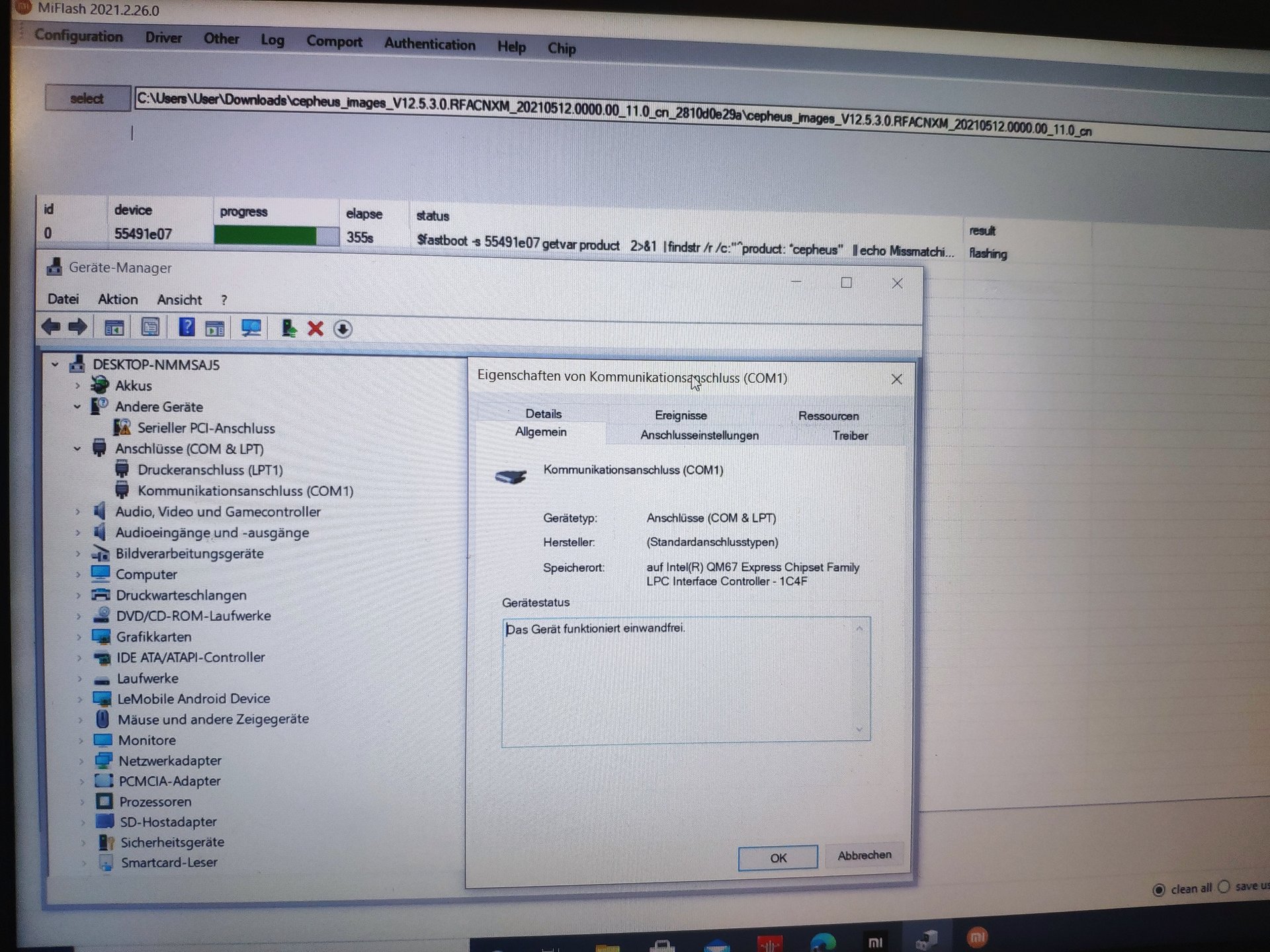Screen dimensions: 1270x952
Task: Go forward in Geräte-Manager toolbar
Action: pyautogui.click(x=78, y=327)
